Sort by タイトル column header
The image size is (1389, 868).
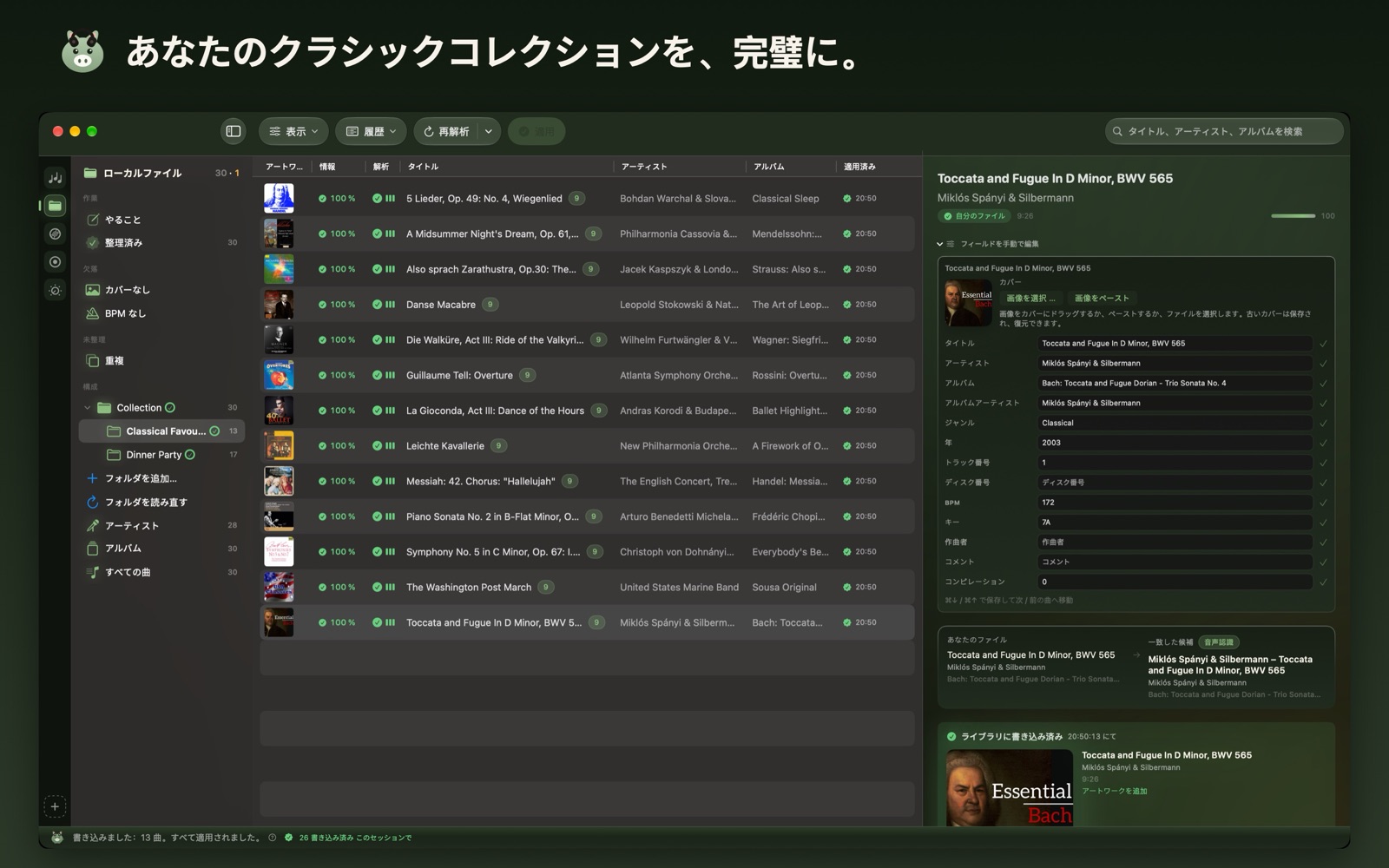[423, 167]
